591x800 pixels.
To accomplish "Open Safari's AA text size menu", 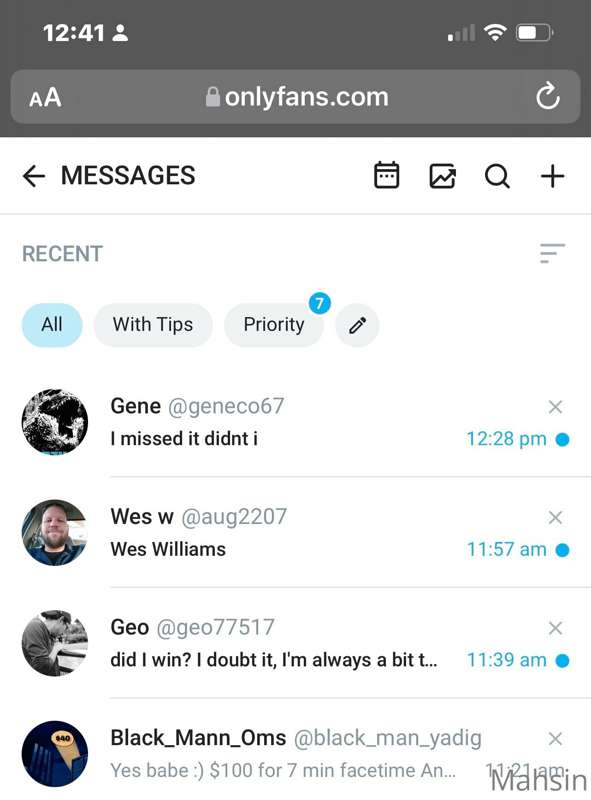I will pos(45,97).
